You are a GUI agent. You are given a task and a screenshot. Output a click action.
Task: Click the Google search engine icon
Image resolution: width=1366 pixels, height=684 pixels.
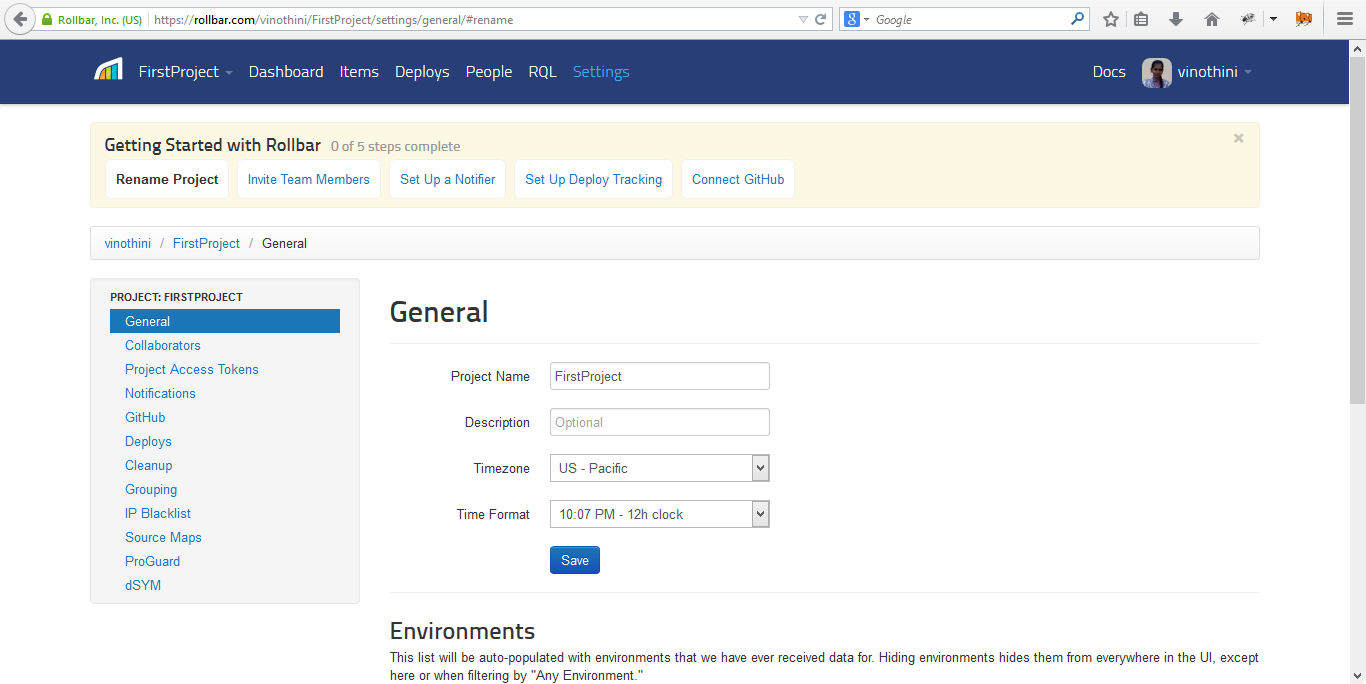tap(852, 19)
